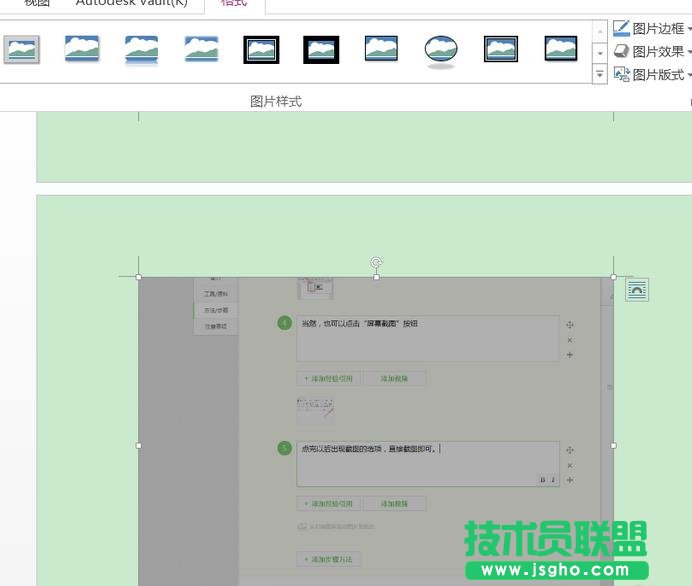Open the 图片版式 dropdown
The image size is (692, 586).
[x=652, y=75]
